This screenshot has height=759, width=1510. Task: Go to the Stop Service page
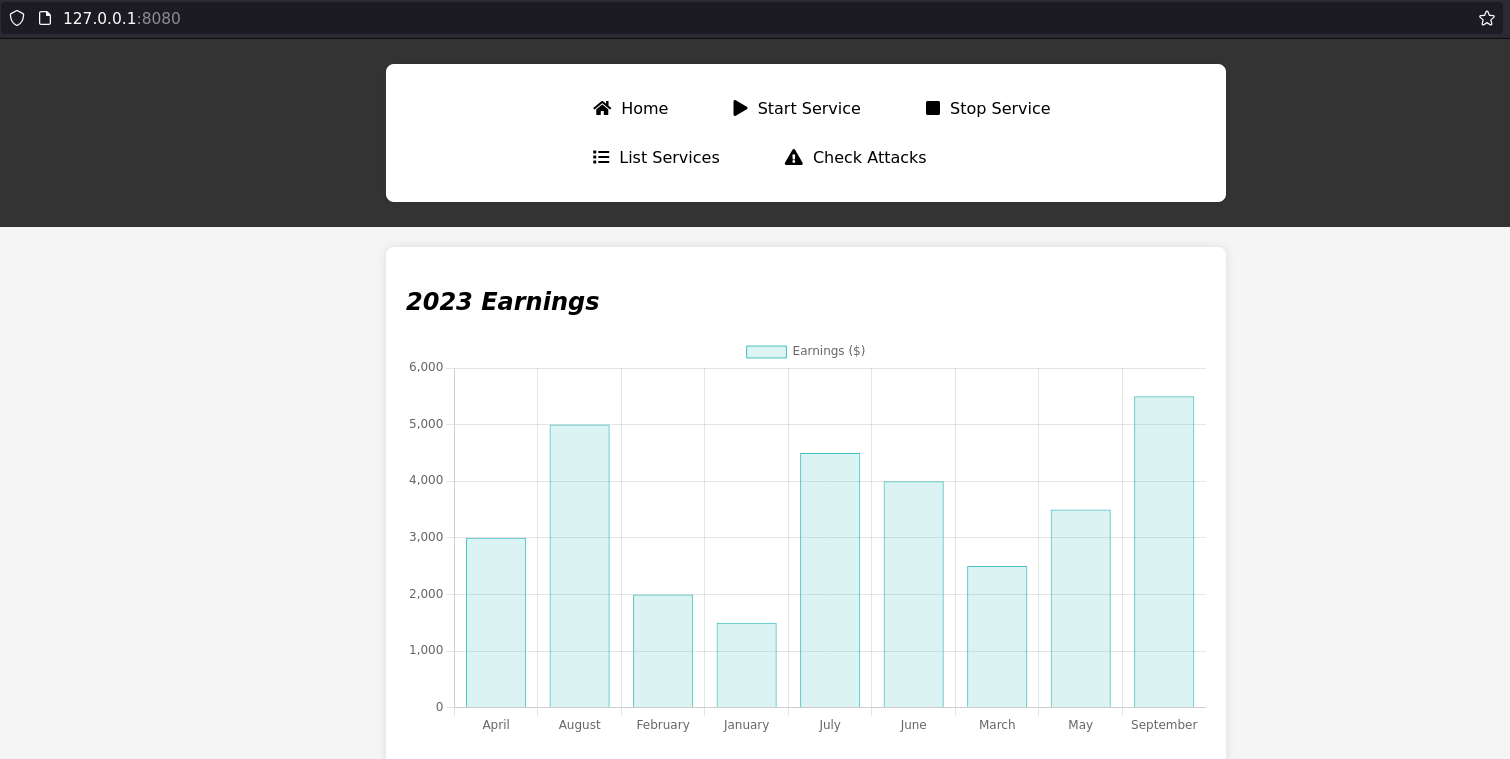tap(999, 108)
